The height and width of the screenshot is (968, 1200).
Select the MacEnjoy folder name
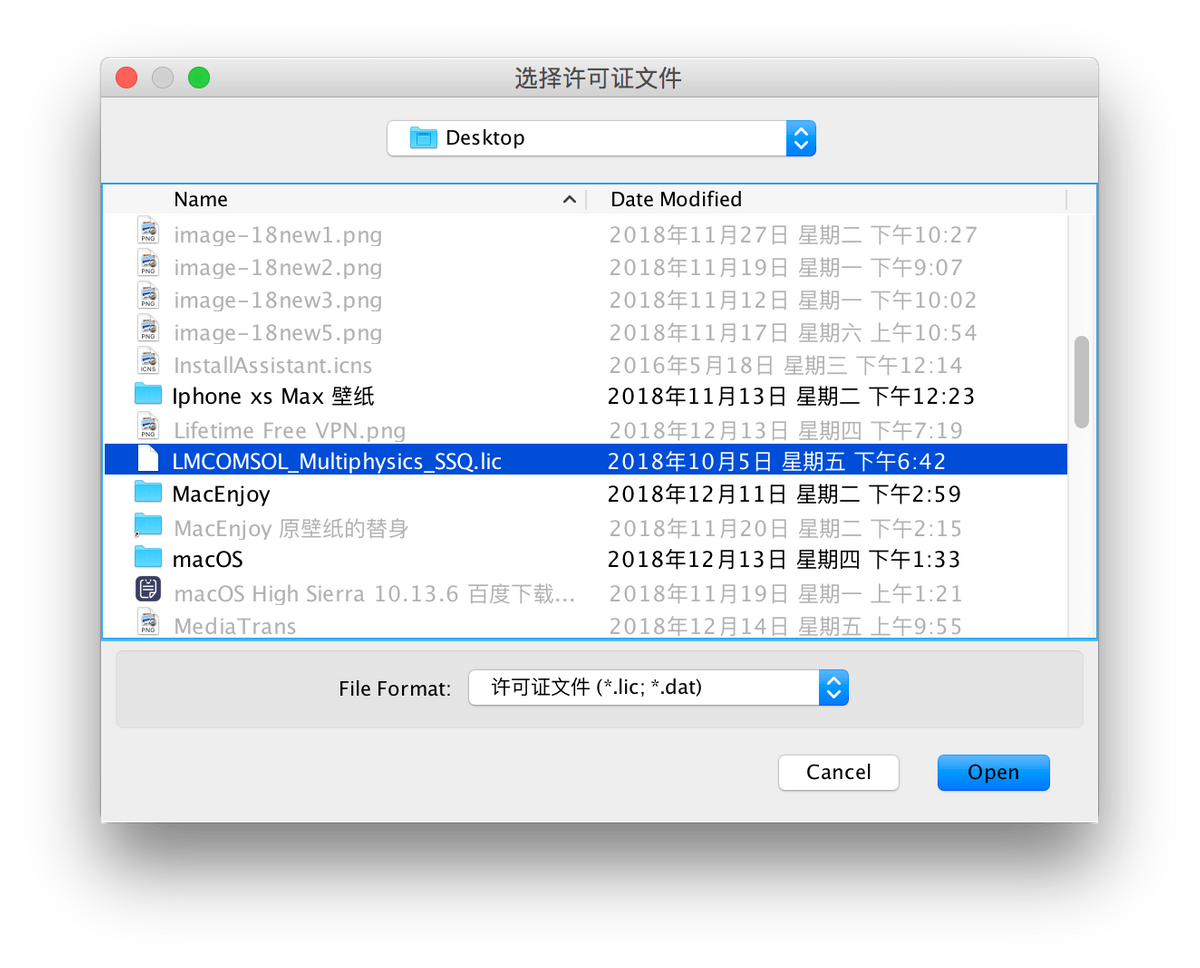[x=221, y=494]
